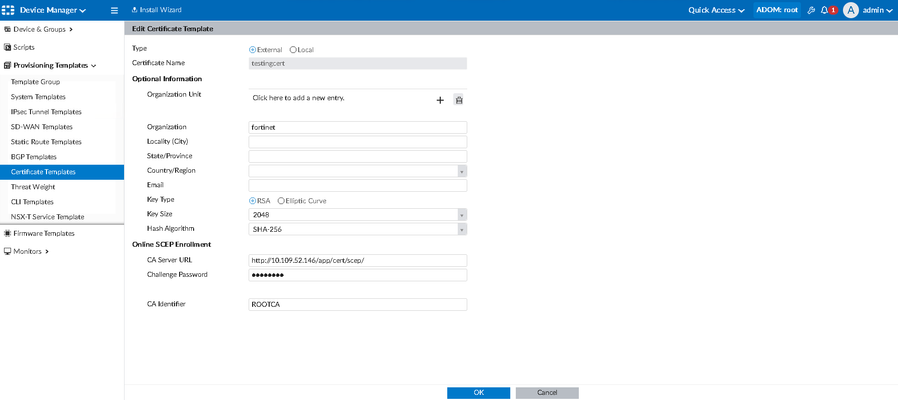Image resolution: width=898 pixels, height=400 pixels.
Task: Click the OK button
Action: (479, 393)
